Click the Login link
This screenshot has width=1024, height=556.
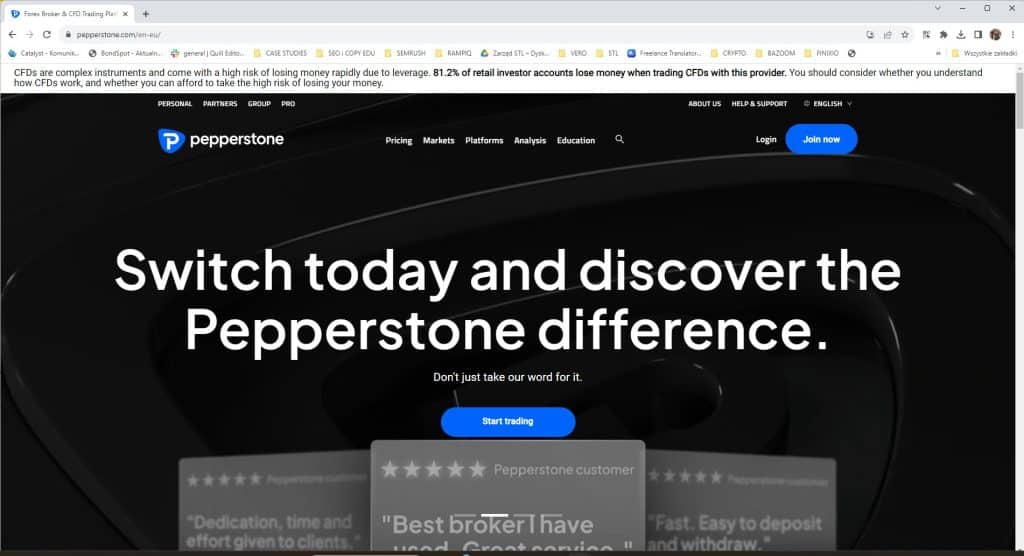pyautogui.click(x=766, y=140)
